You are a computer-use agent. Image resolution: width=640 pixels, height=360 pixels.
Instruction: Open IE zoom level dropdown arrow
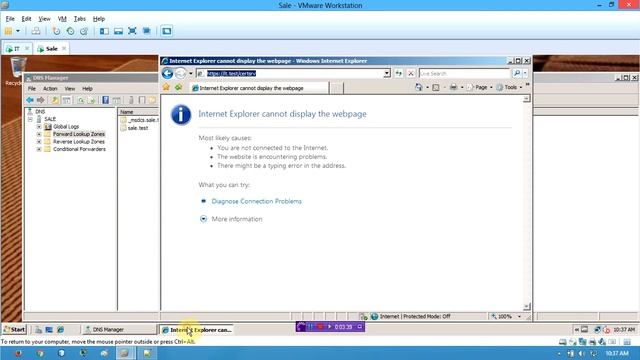click(519, 316)
